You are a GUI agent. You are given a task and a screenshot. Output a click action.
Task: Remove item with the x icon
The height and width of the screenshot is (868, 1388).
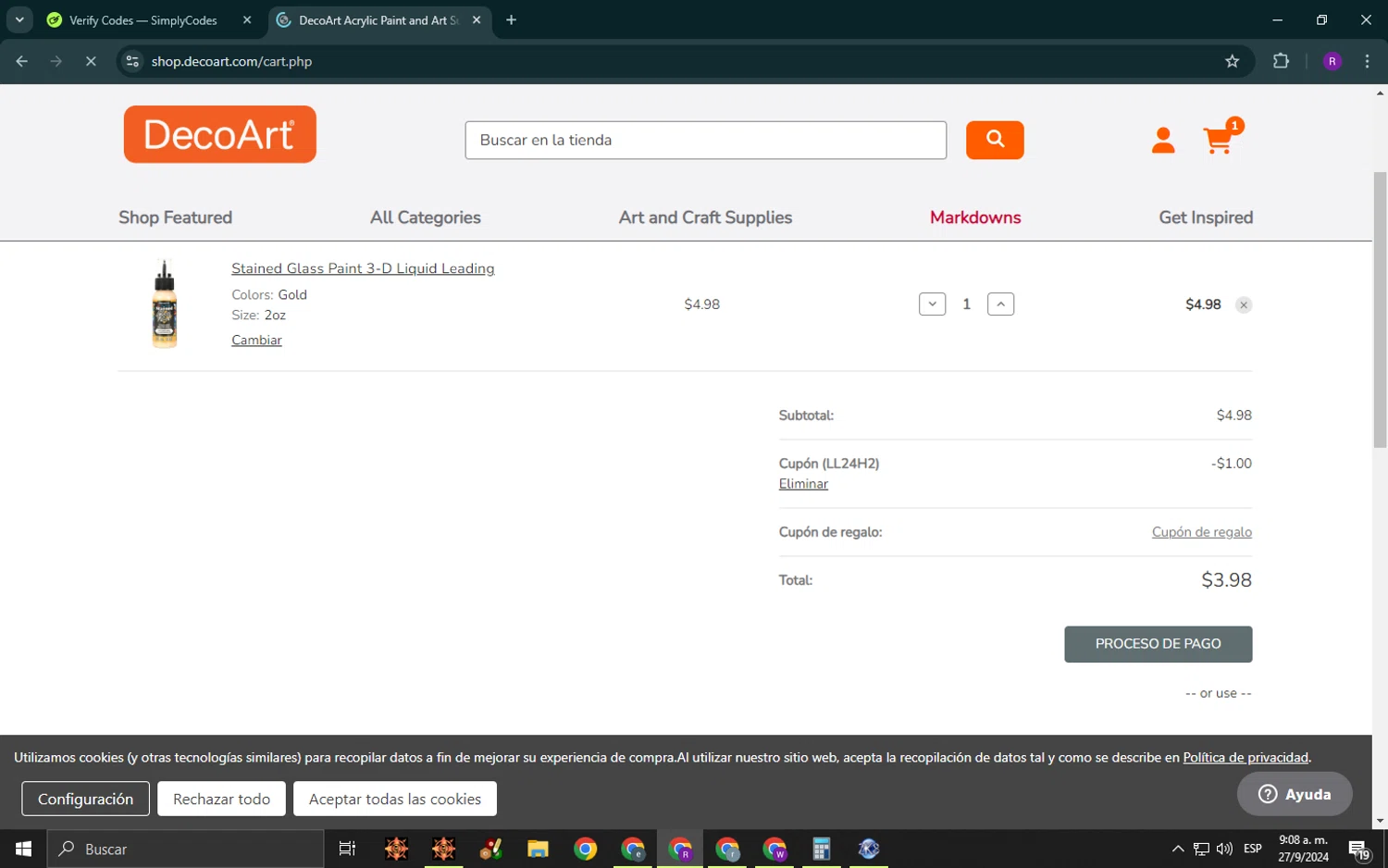pos(1244,305)
